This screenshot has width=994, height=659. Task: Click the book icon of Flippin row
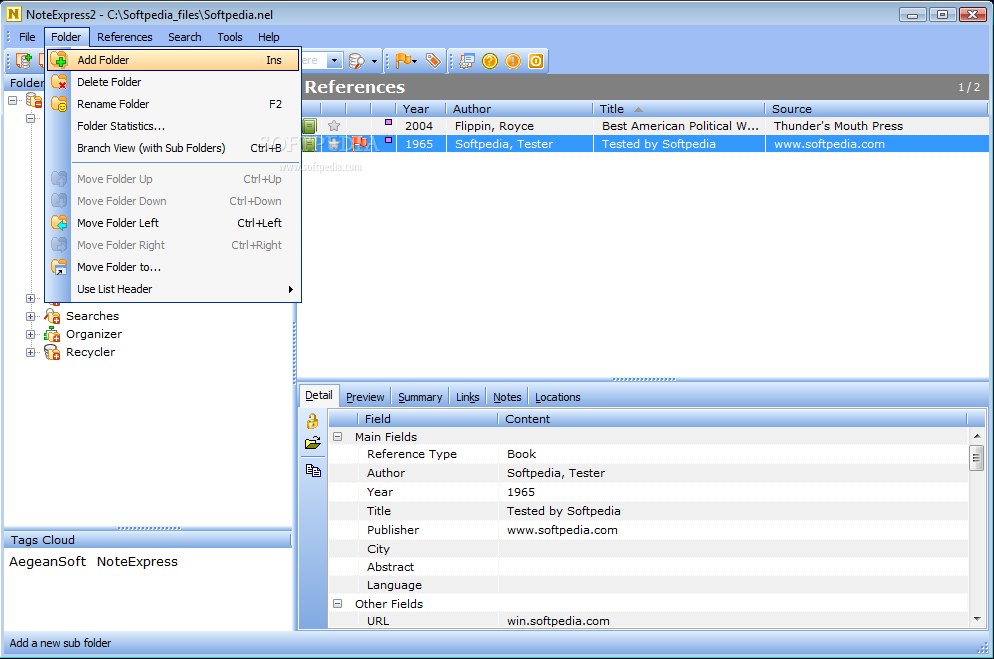309,126
